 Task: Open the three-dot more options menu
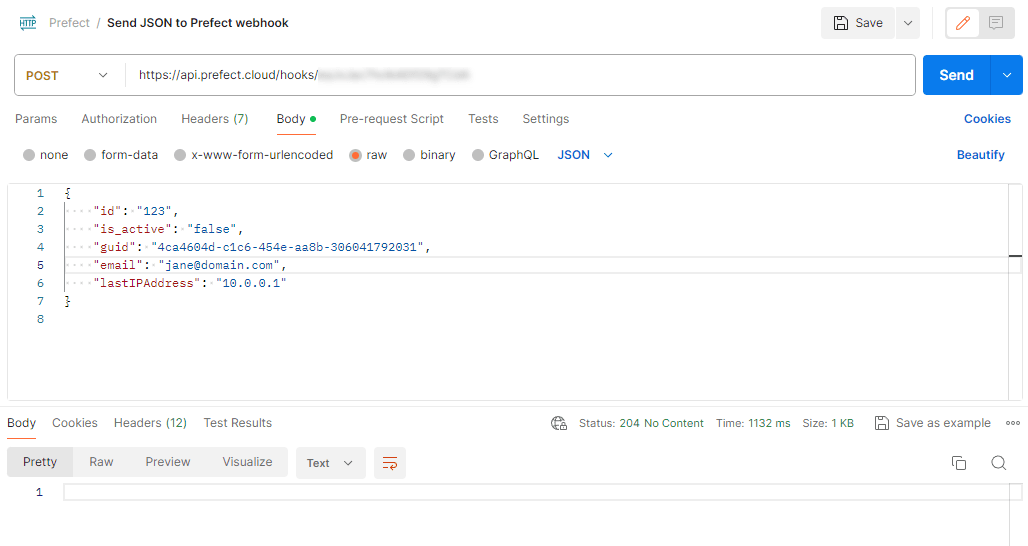point(1012,423)
